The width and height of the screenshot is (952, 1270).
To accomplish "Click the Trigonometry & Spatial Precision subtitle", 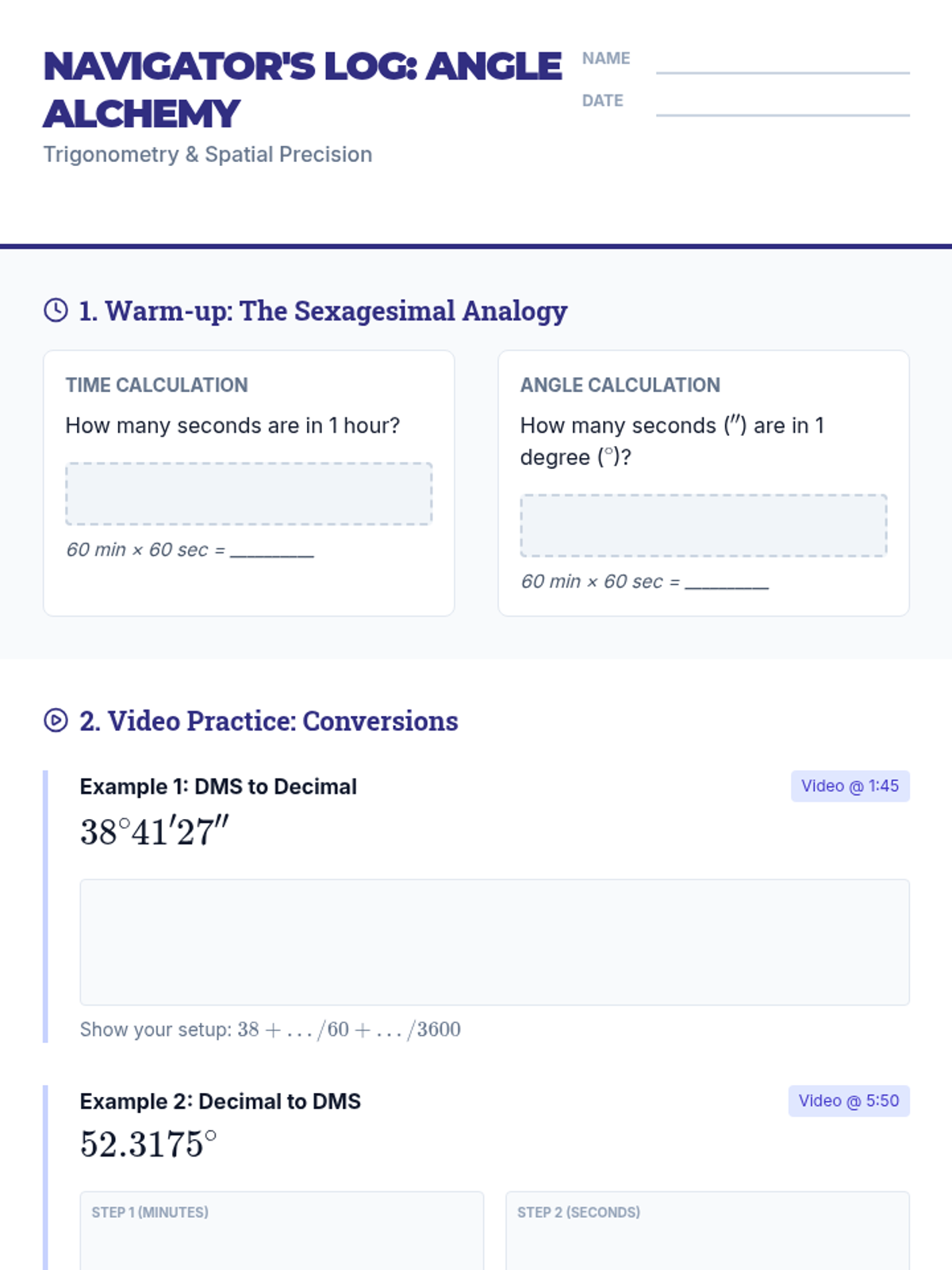I will [207, 154].
